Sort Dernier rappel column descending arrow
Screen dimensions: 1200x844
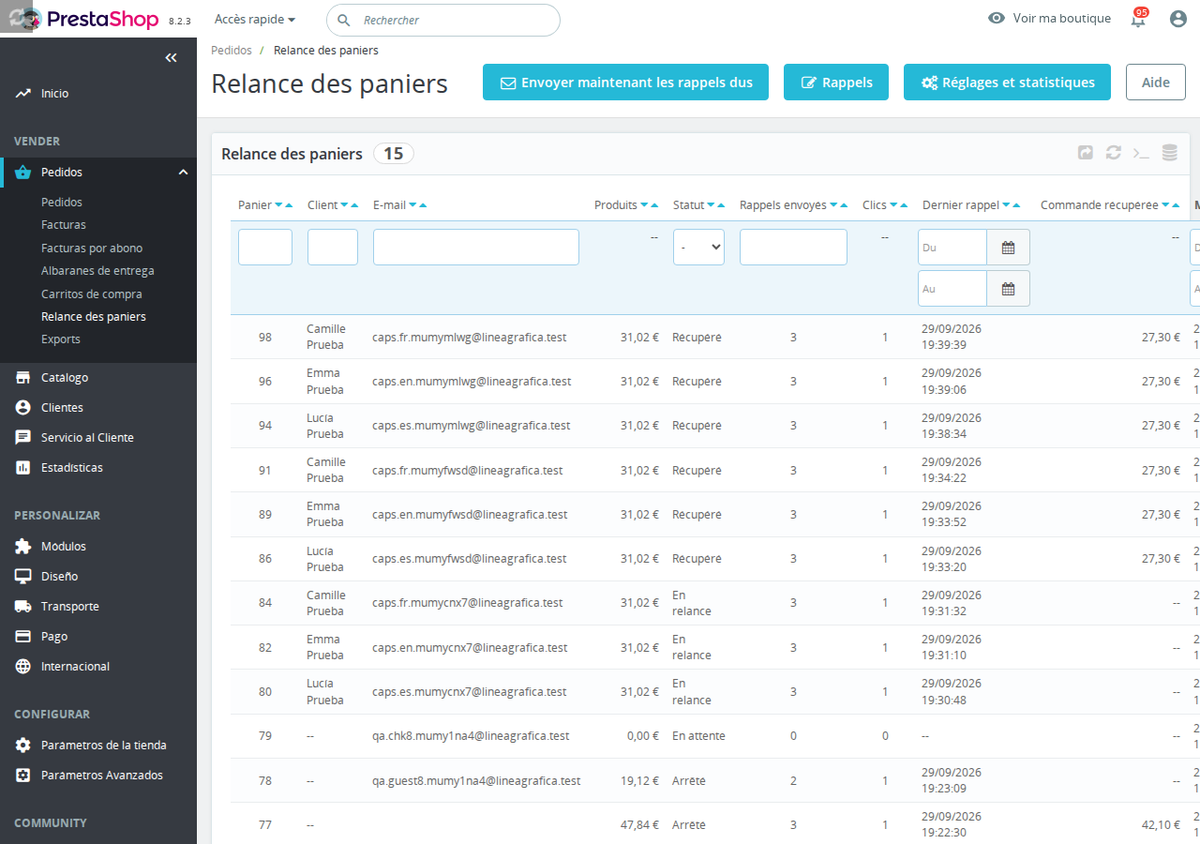(x=1006, y=206)
